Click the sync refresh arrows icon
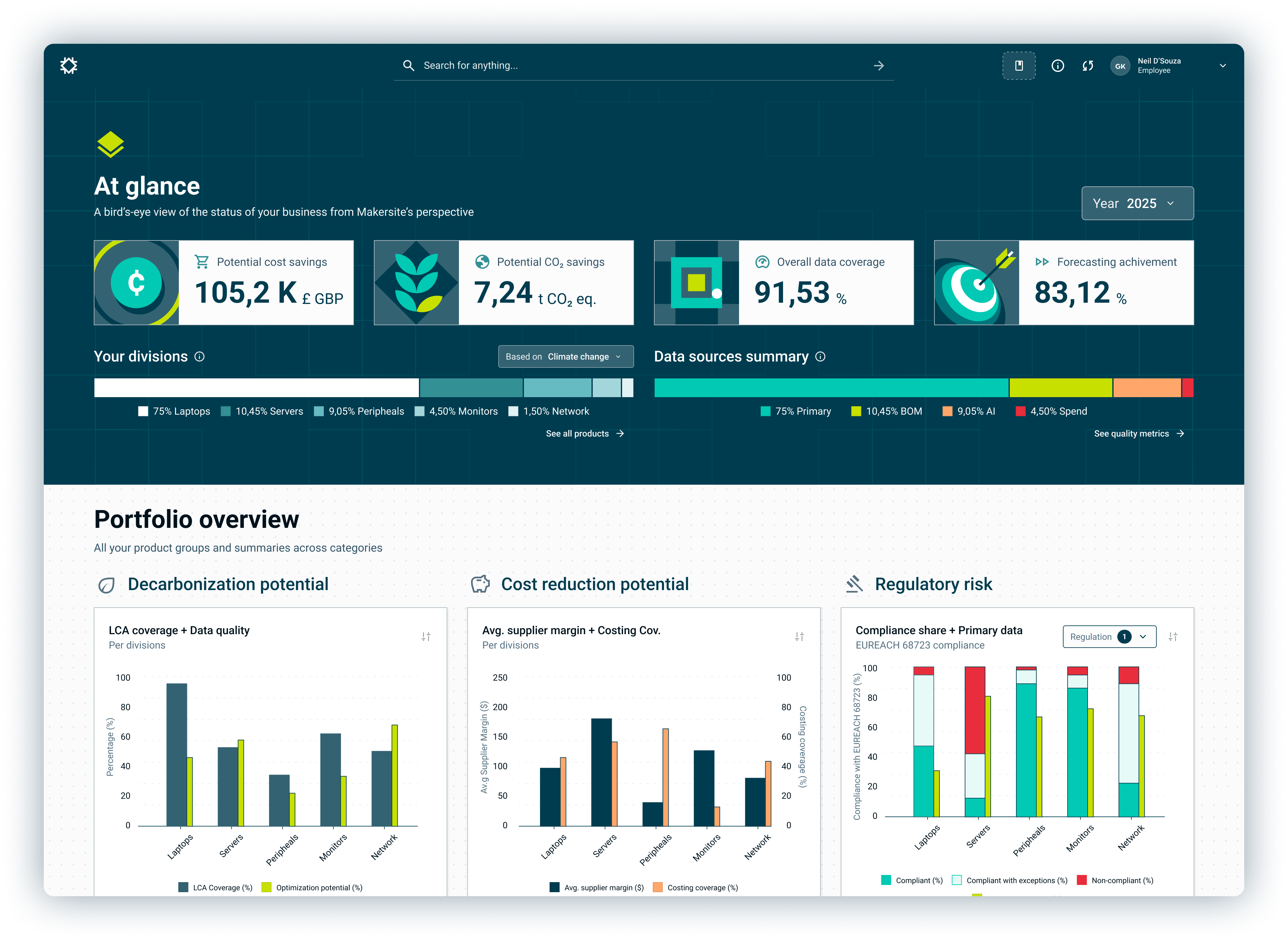This screenshot has height=940, width=1288. (1088, 65)
